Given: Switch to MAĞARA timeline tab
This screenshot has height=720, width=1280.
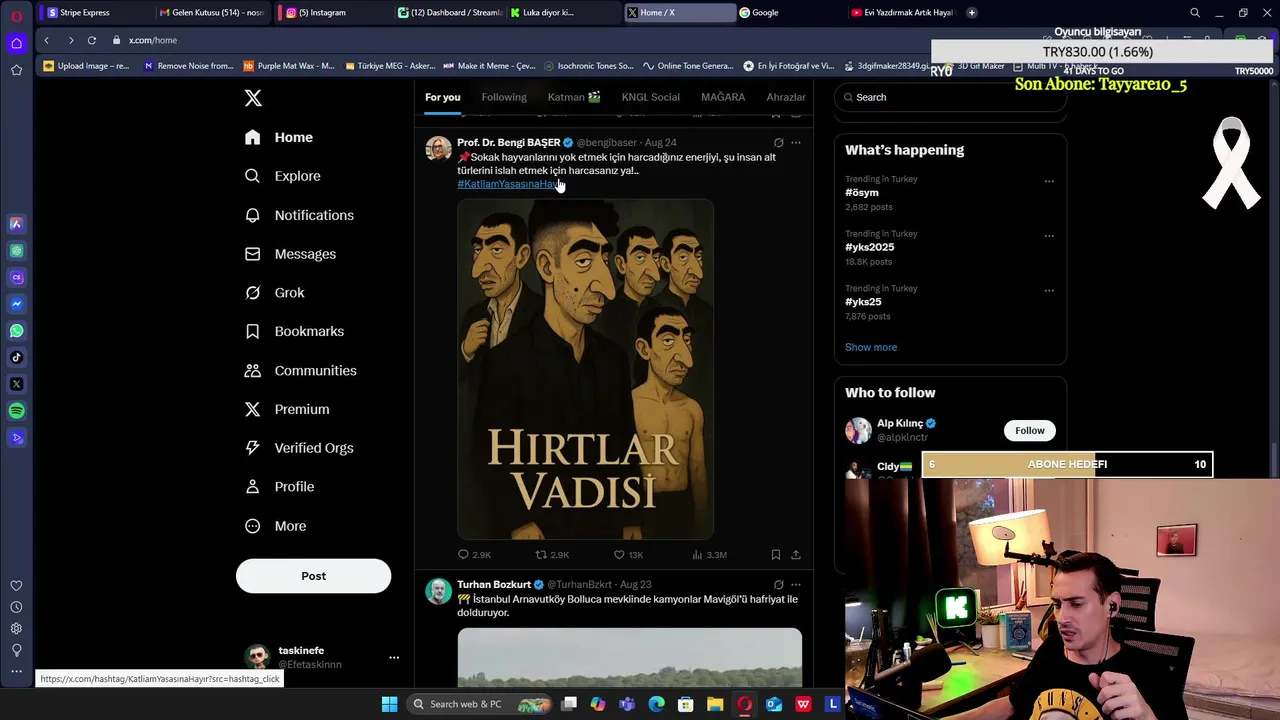Looking at the screenshot, I should (x=722, y=97).
